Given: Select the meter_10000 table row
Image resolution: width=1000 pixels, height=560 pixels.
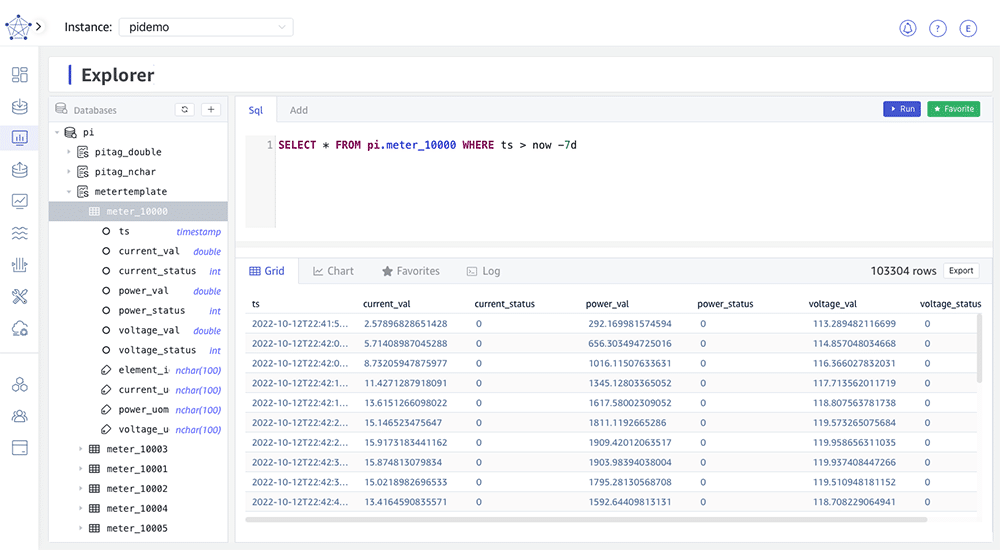Looking at the screenshot, I should [138, 211].
